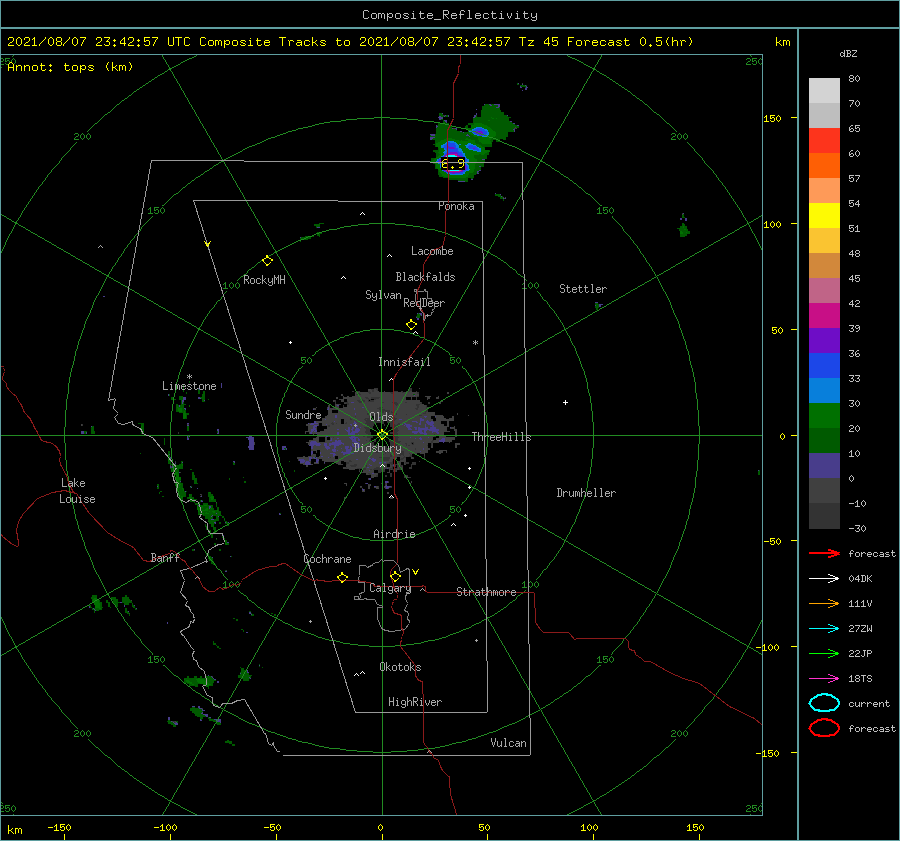Click the yellow swatch between 54 and 51 dBZ
This screenshot has width=900, height=841.
coord(824,216)
